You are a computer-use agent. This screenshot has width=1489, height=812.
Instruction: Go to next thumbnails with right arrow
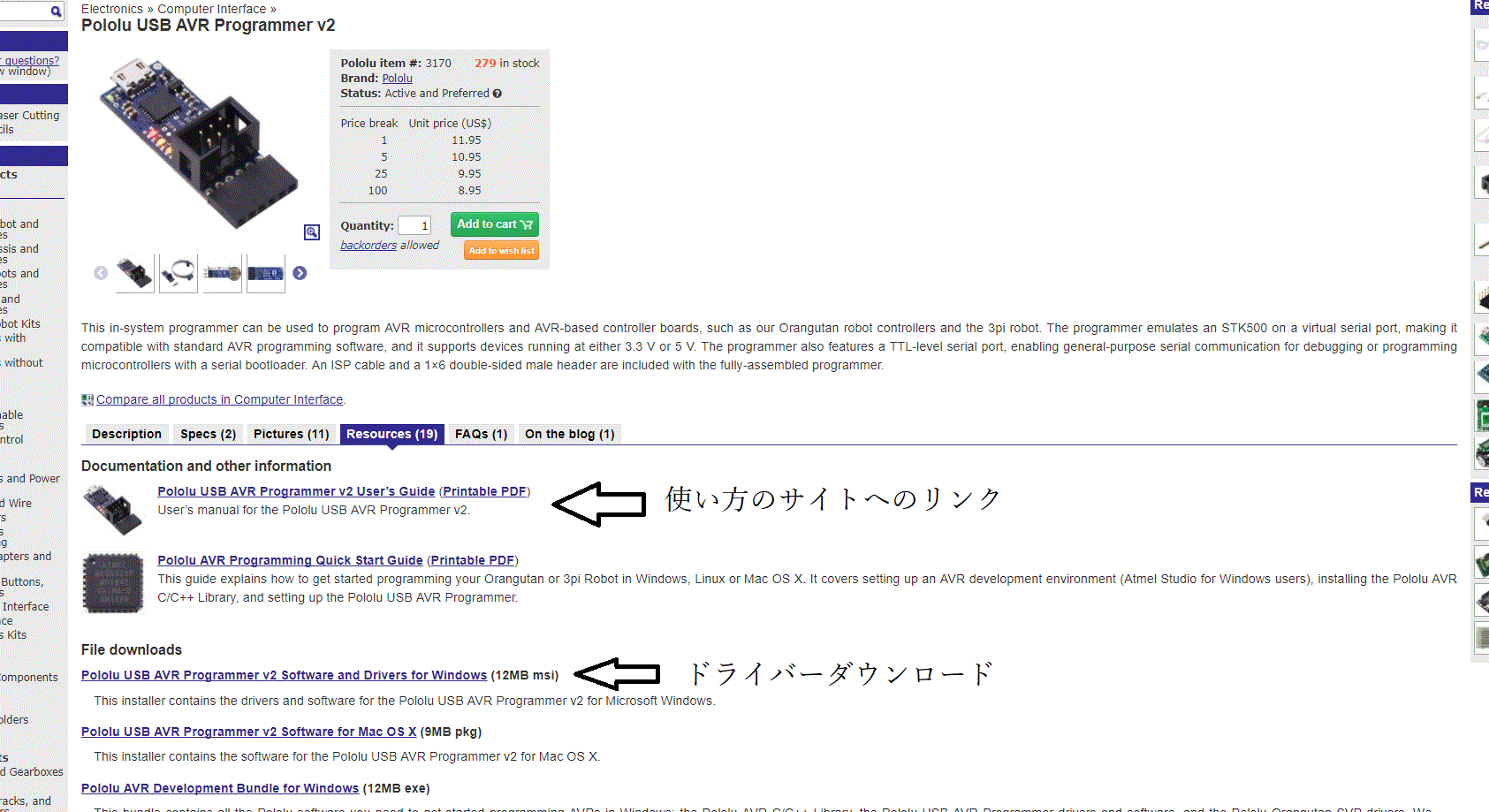point(300,273)
